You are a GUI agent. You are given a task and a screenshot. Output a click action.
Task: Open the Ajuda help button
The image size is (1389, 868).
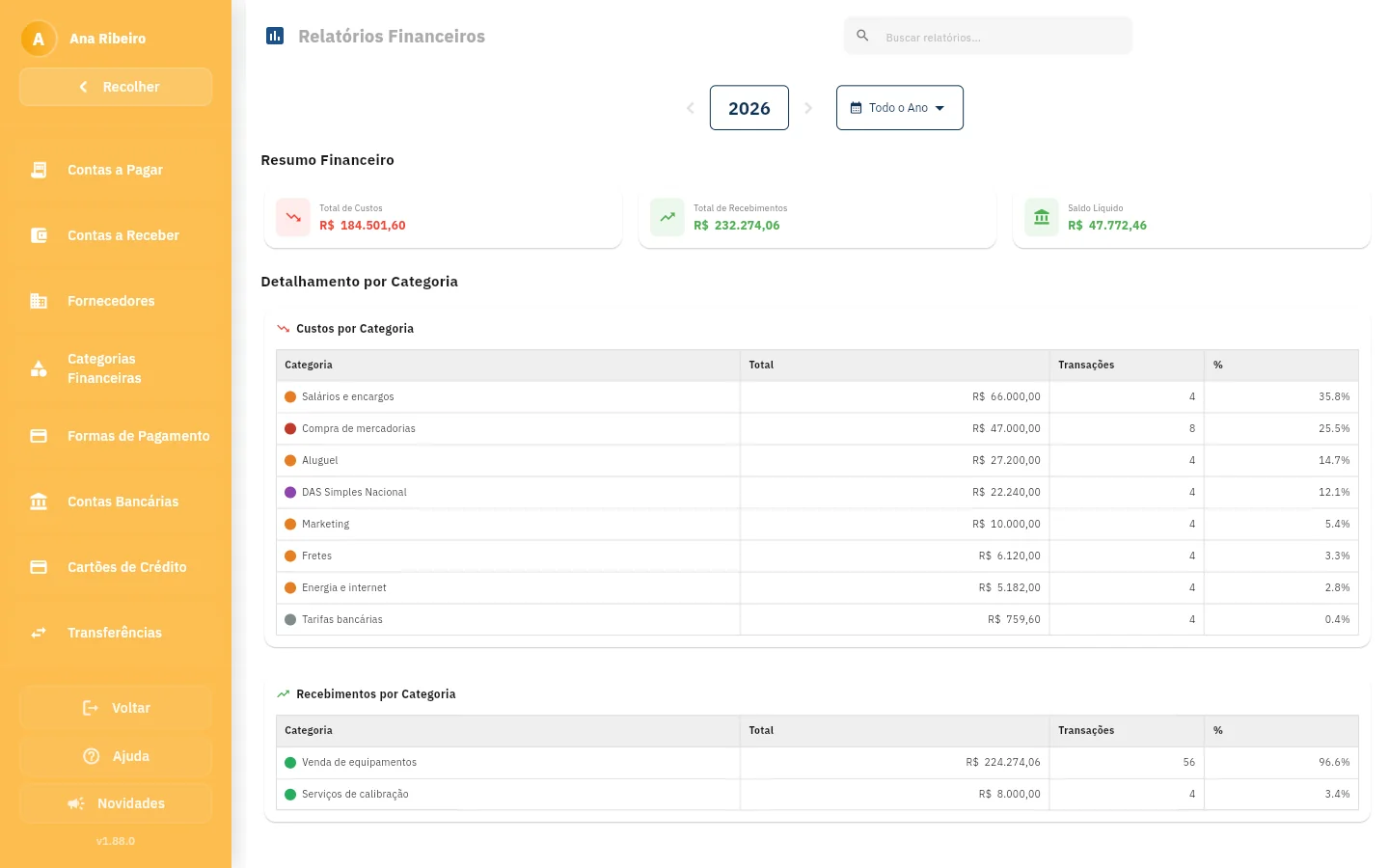pos(116,756)
